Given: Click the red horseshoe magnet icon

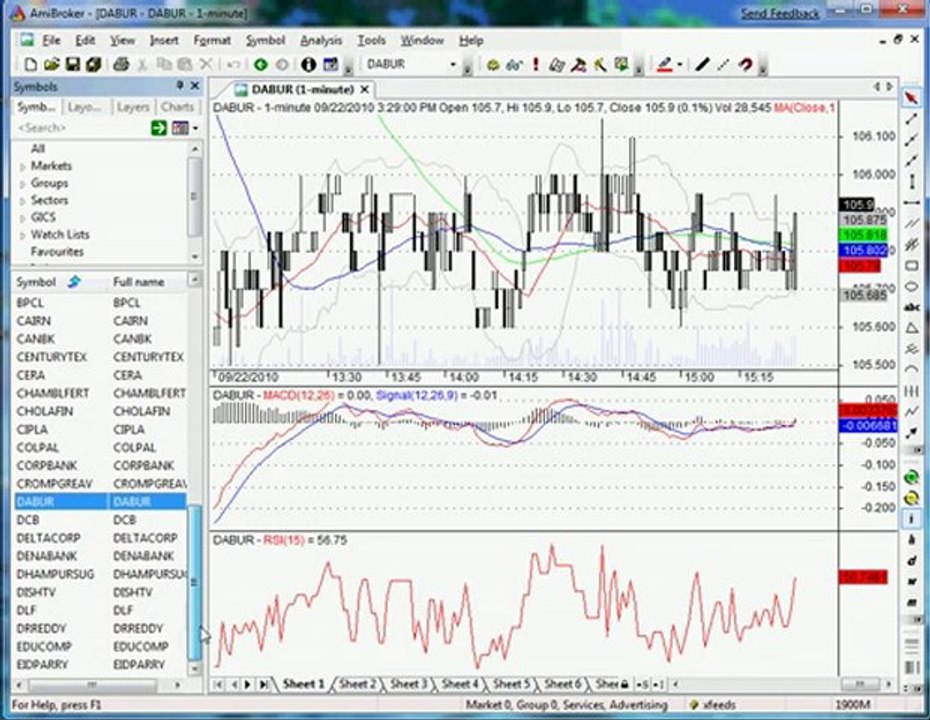Looking at the screenshot, I should click(745, 64).
